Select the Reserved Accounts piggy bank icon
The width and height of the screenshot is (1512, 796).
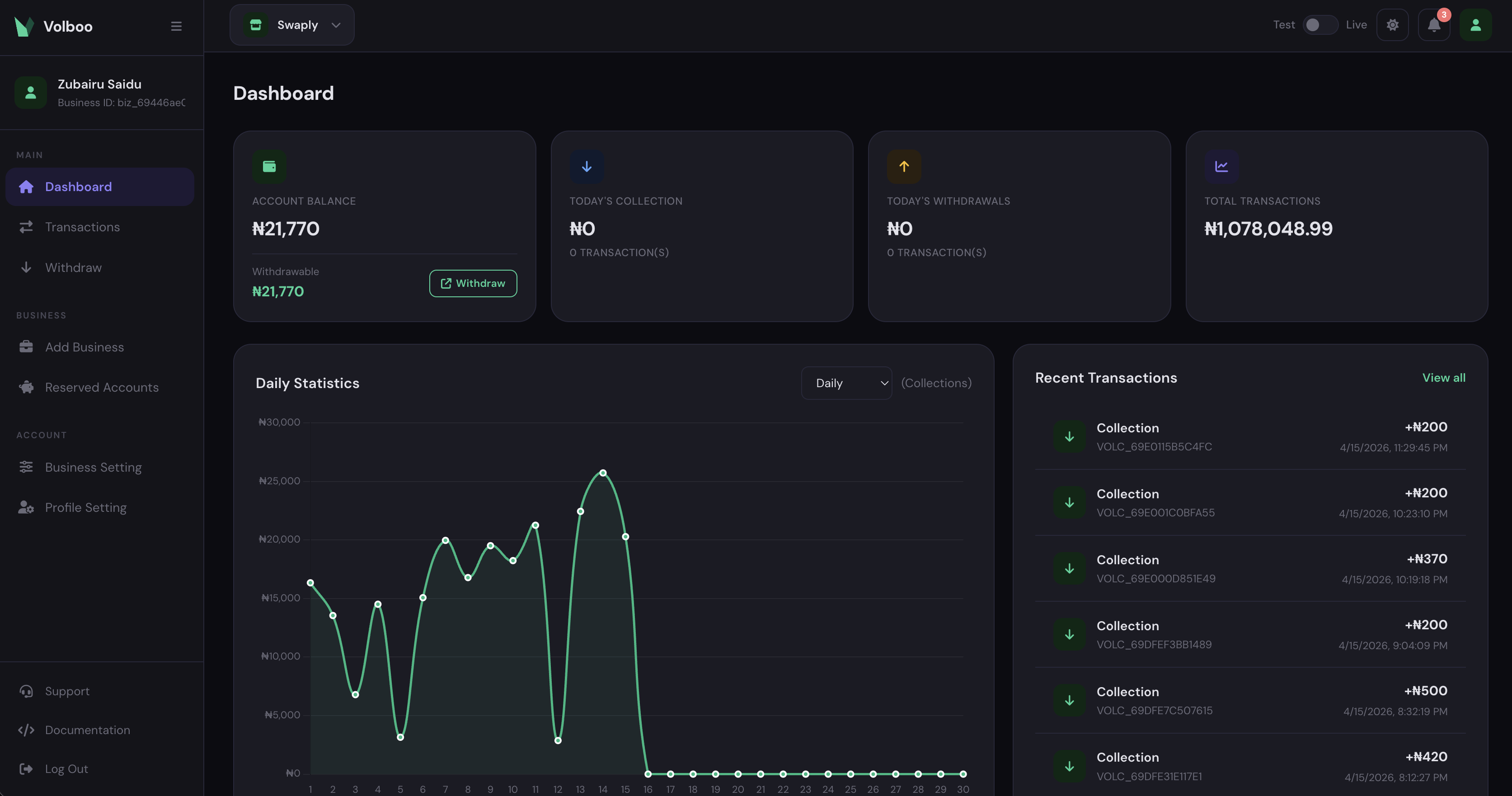click(x=26, y=387)
